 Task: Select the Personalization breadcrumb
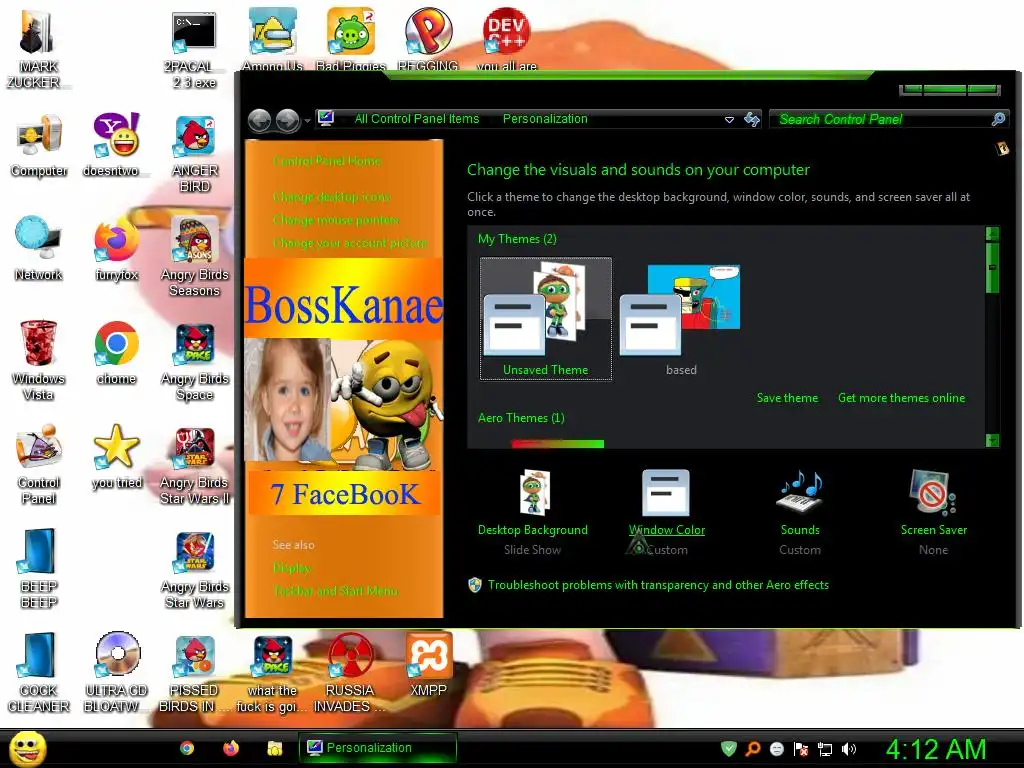545,119
